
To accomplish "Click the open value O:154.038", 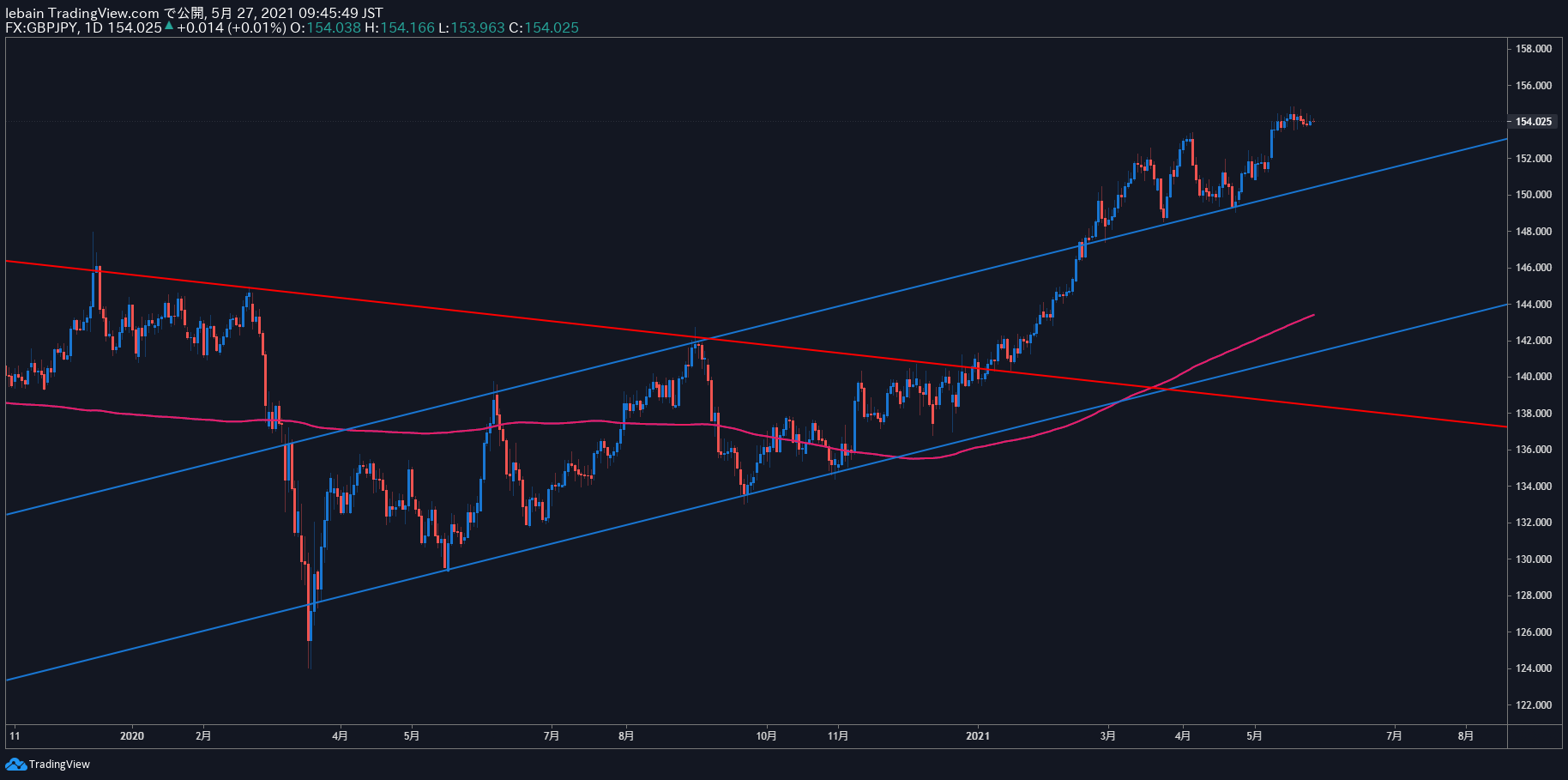I will click(325, 27).
